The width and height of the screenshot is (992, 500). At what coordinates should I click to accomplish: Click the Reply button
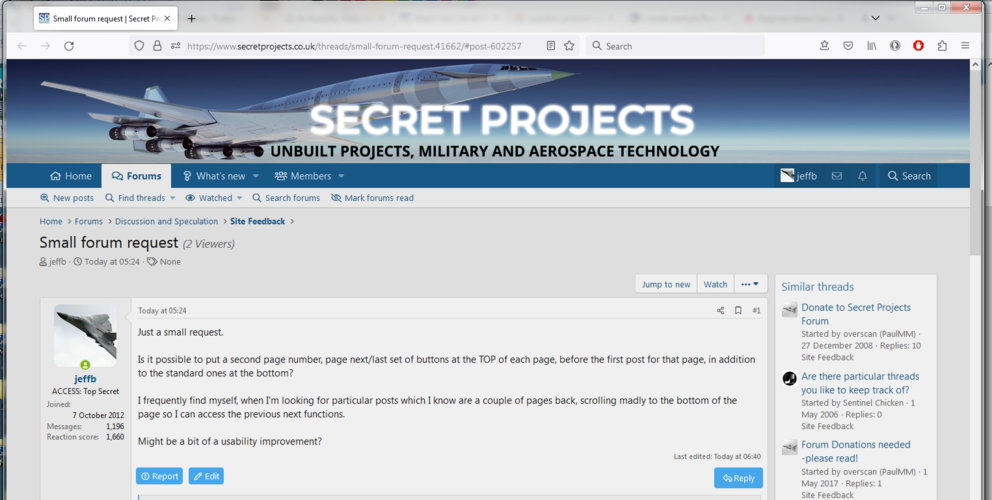click(738, 478)
